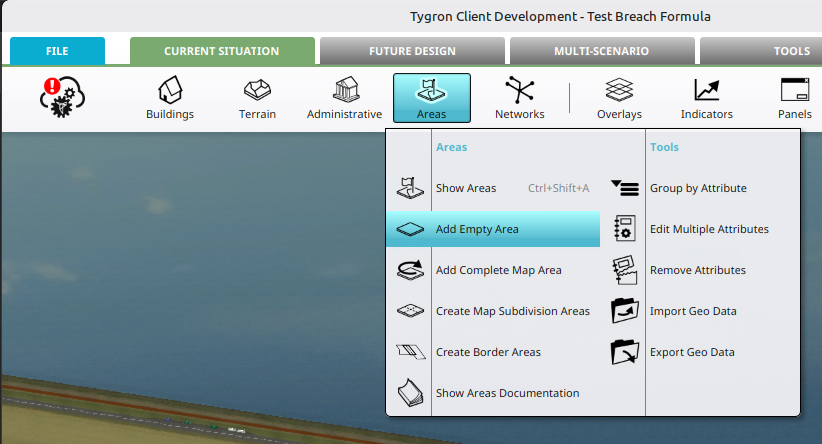822x444 pixels.
Task: Select the Terrain toolbar icon
Action: pos(259,91)
